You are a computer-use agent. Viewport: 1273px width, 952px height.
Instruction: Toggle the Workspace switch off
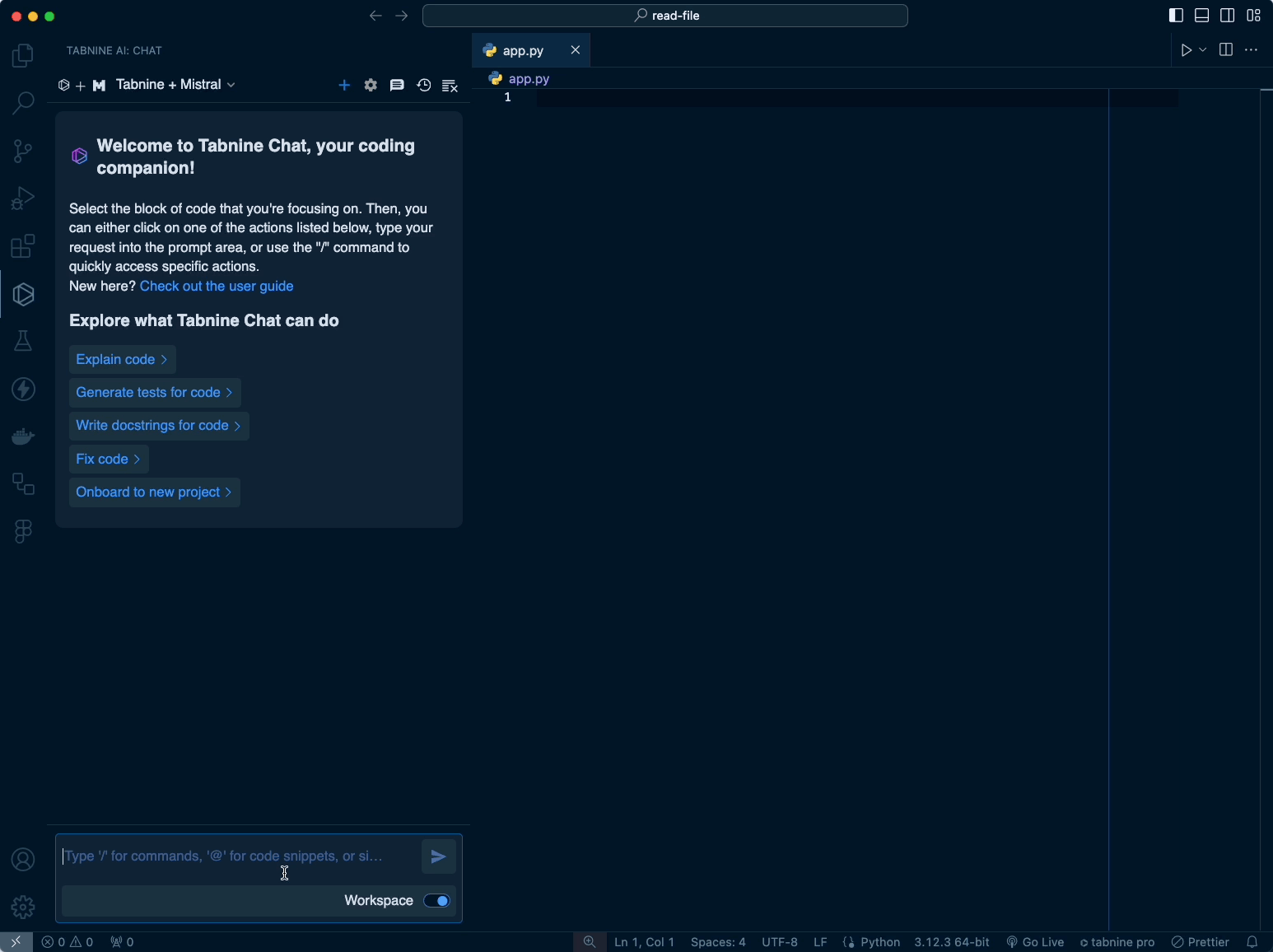pos(436,901)
